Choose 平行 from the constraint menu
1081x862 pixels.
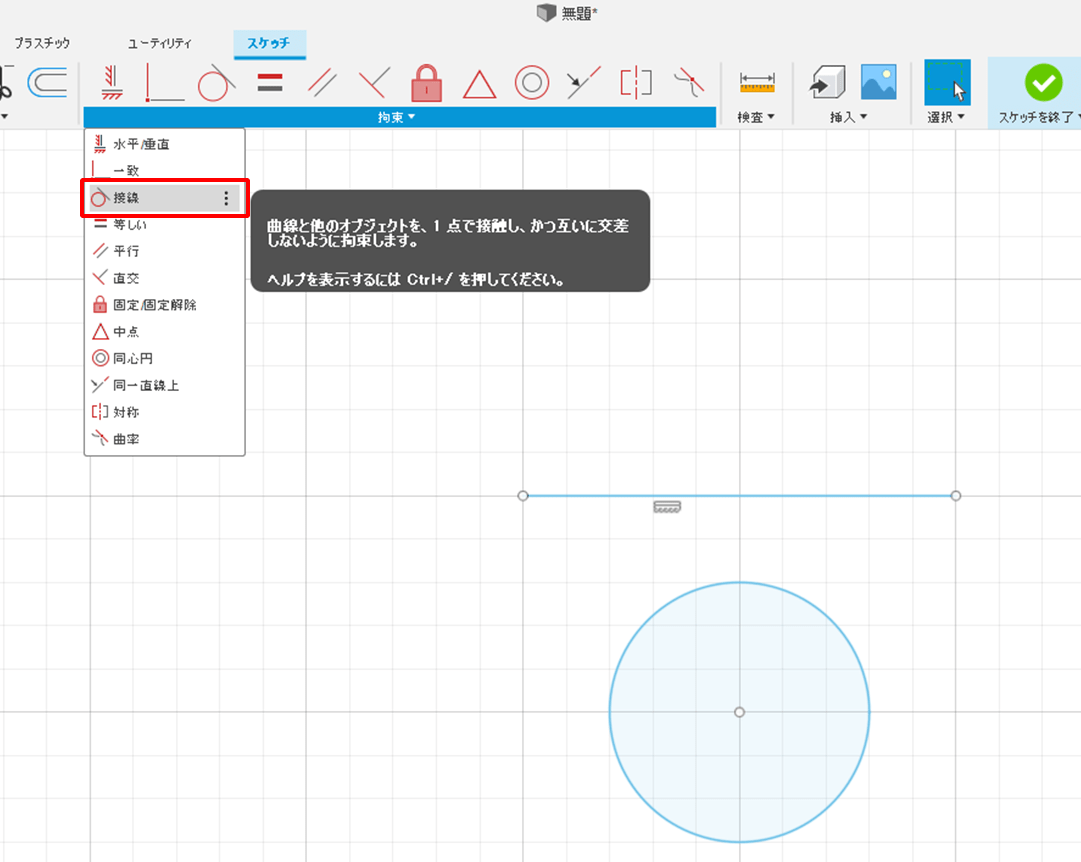[x=126, y=251]
